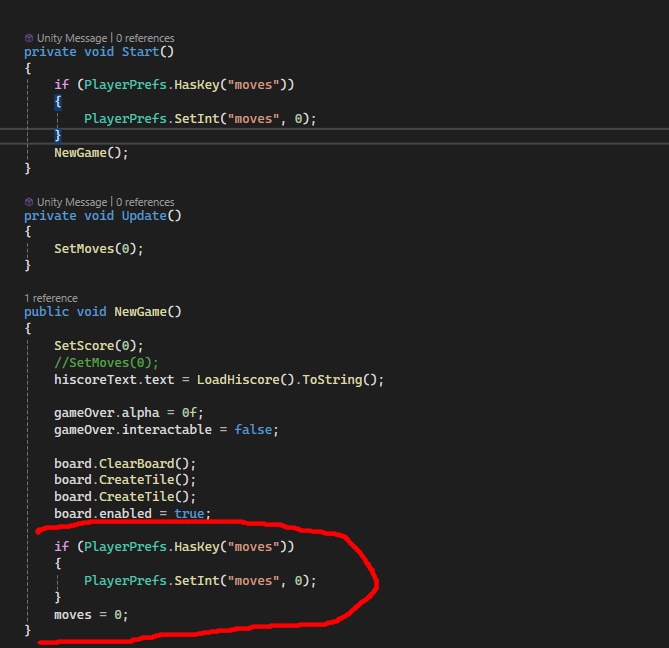Click SetInt call inside NewGame method
This screenshot has width=669, height=648.
(197, 581)
